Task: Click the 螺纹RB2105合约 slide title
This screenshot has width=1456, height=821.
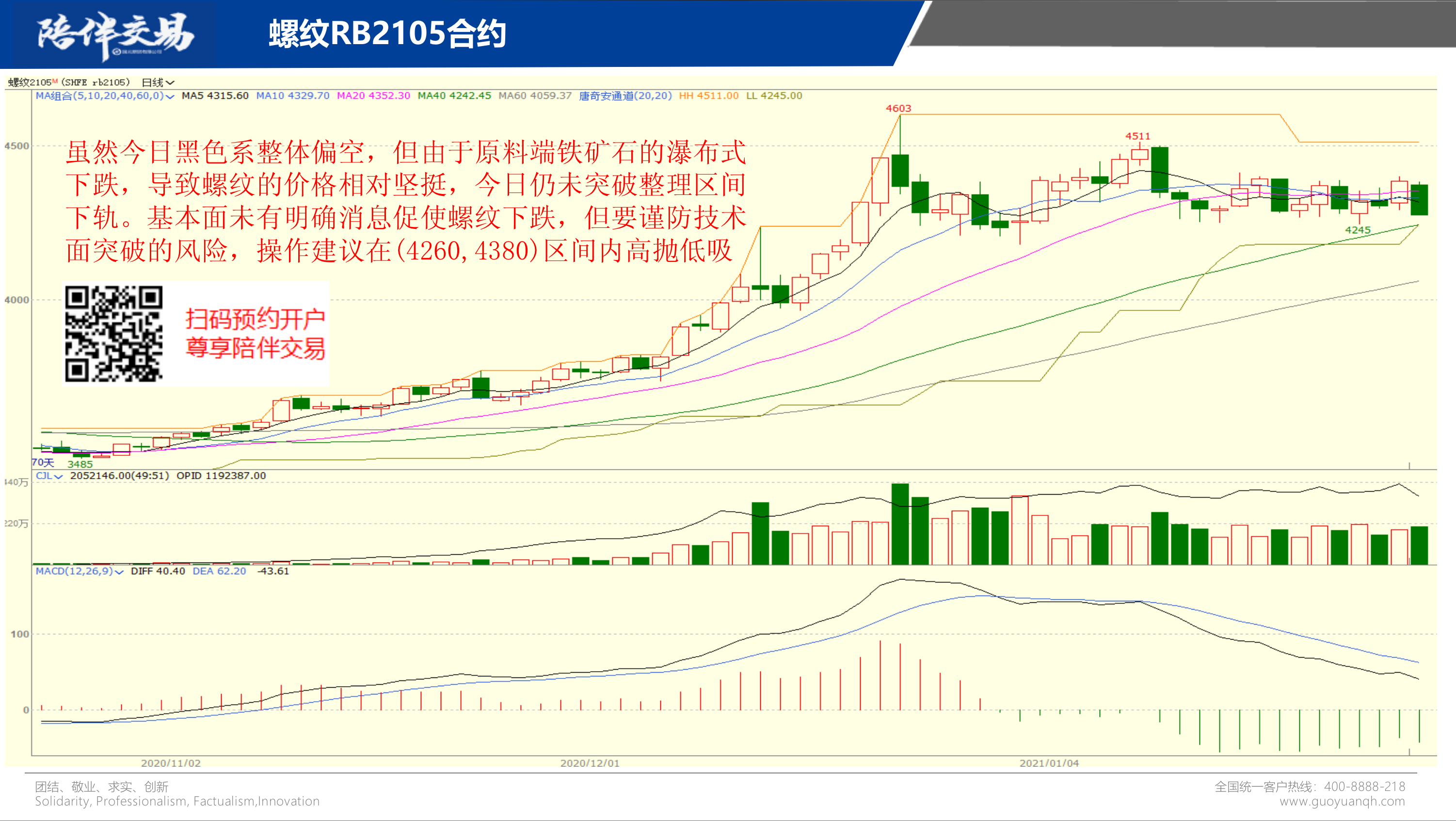Action: 387,33
